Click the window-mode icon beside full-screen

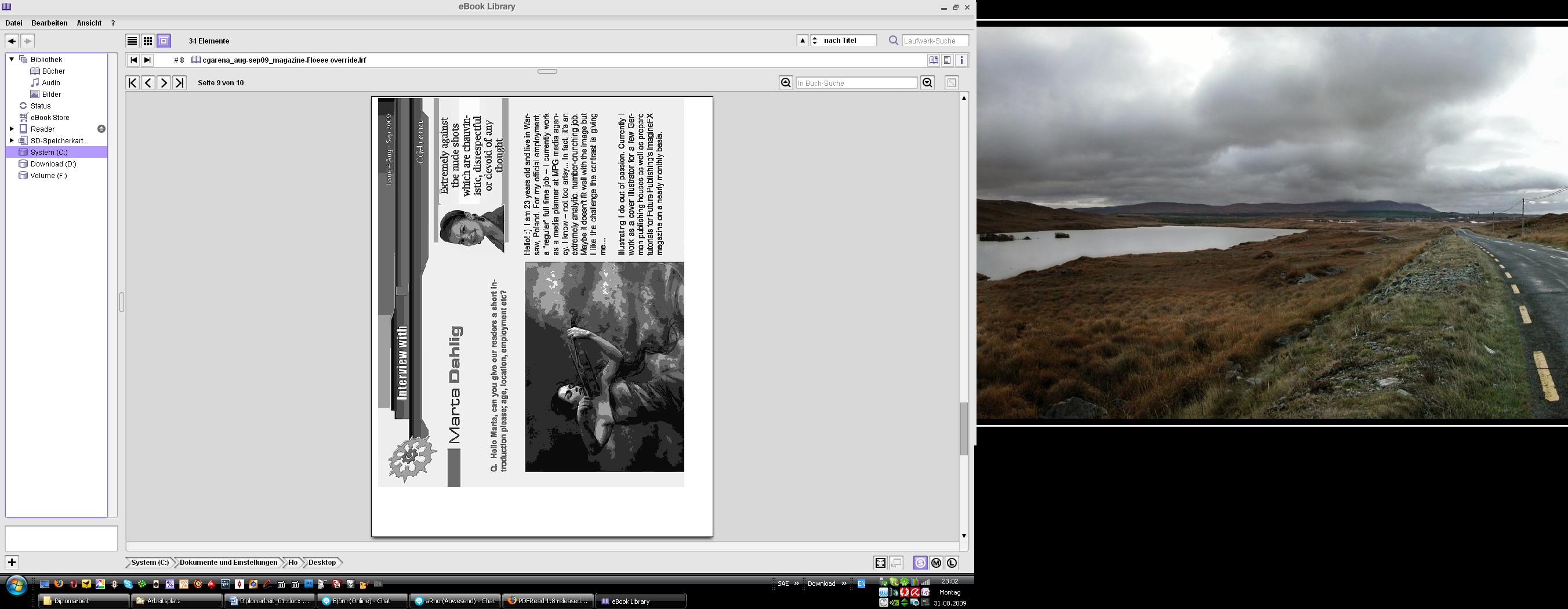(x=896, y=563)
